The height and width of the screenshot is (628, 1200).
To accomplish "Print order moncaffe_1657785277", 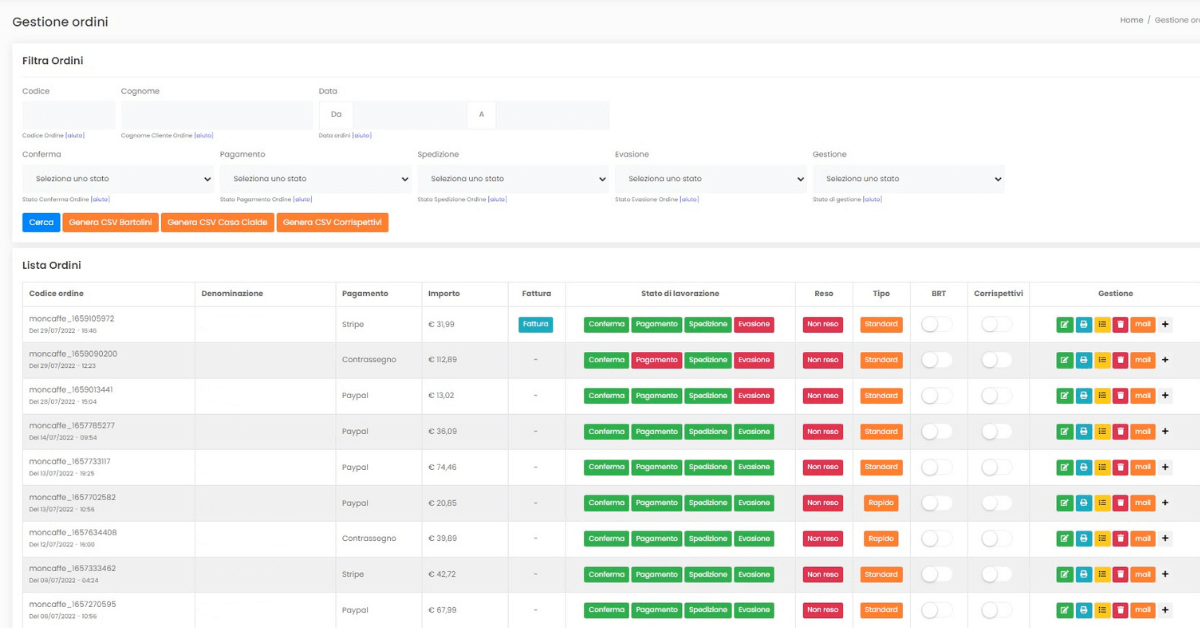I will (1083, 432).
